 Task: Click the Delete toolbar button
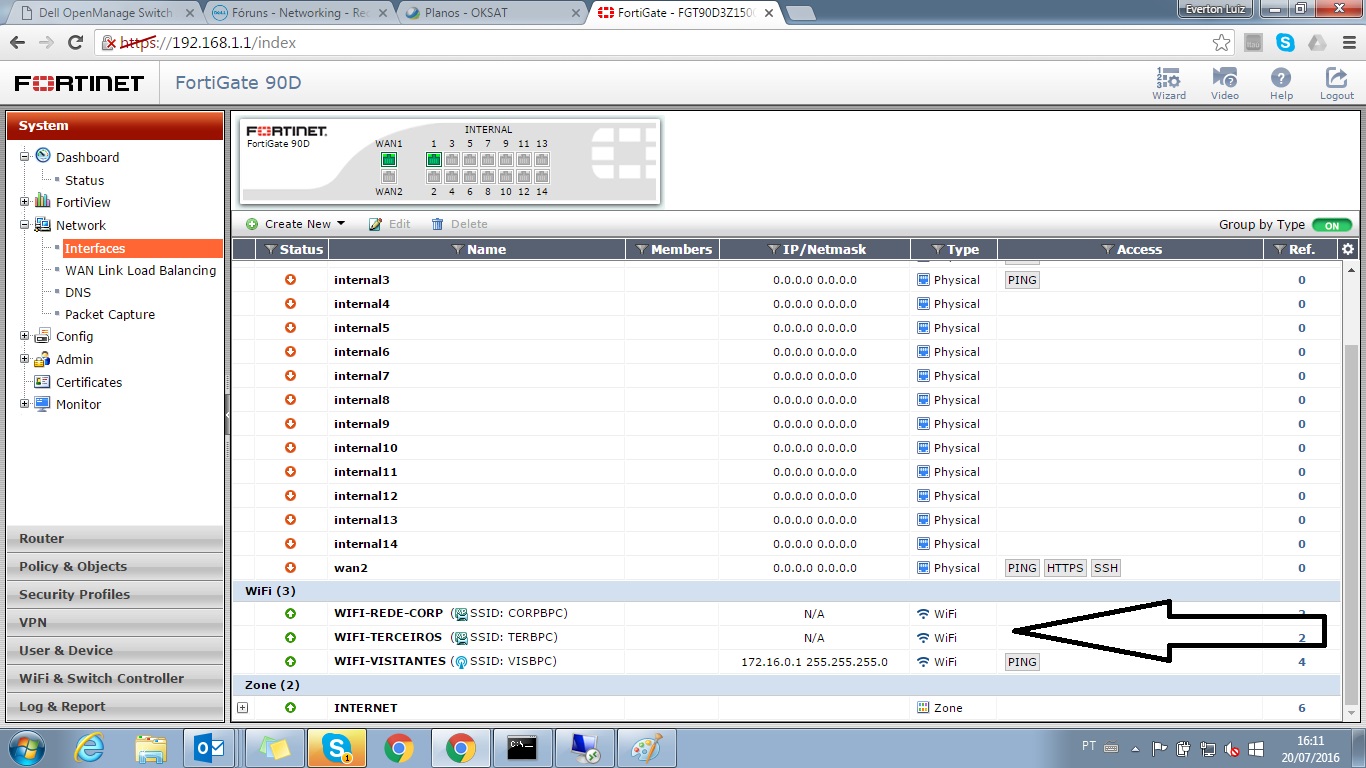(460, 224)
